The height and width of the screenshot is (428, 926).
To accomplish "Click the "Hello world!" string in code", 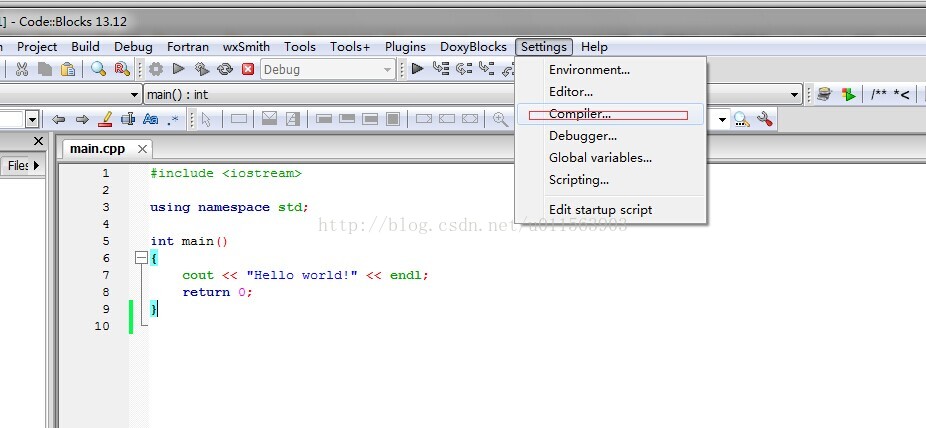I will (302, 275).
